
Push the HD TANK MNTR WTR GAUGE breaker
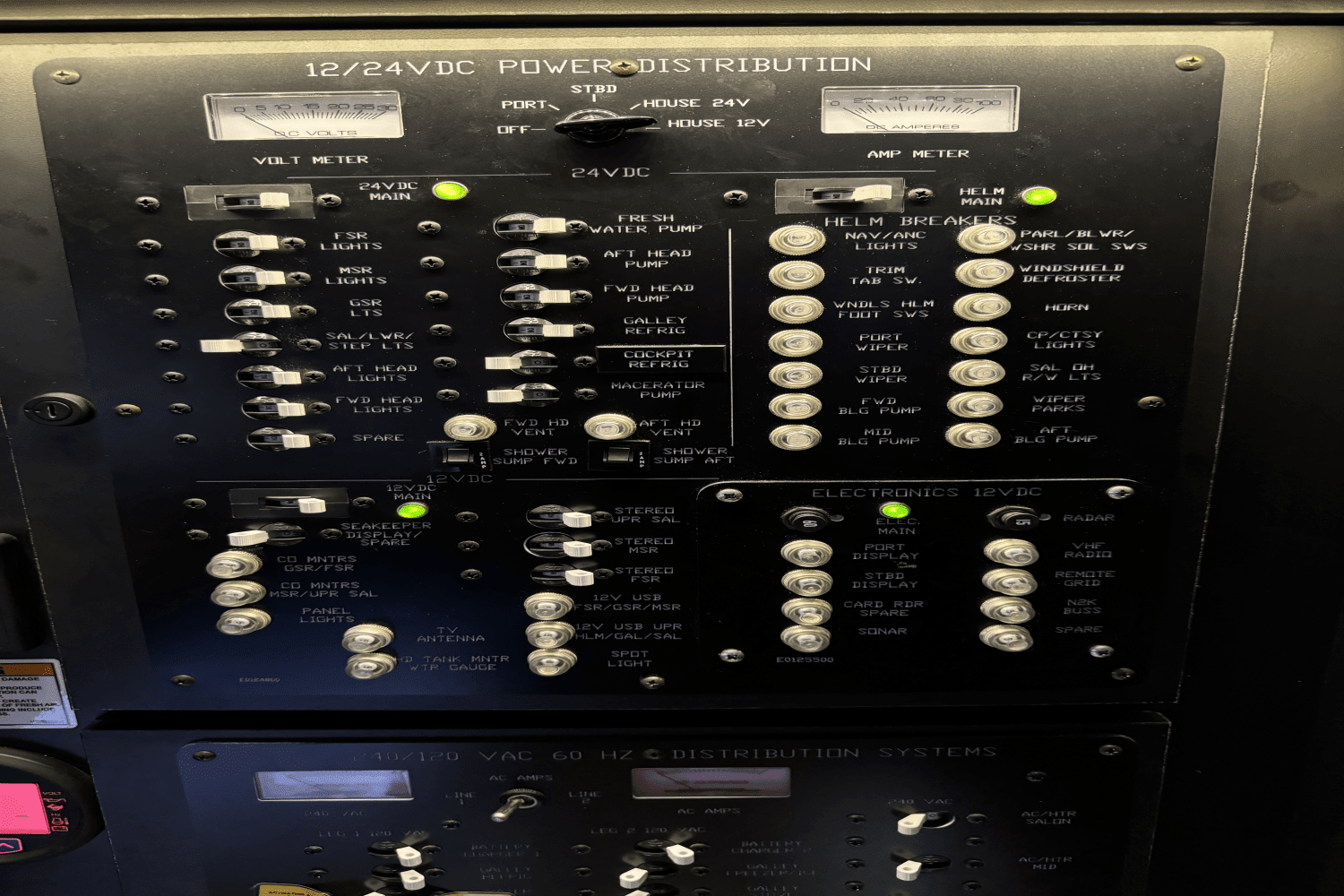coord(371,666)
